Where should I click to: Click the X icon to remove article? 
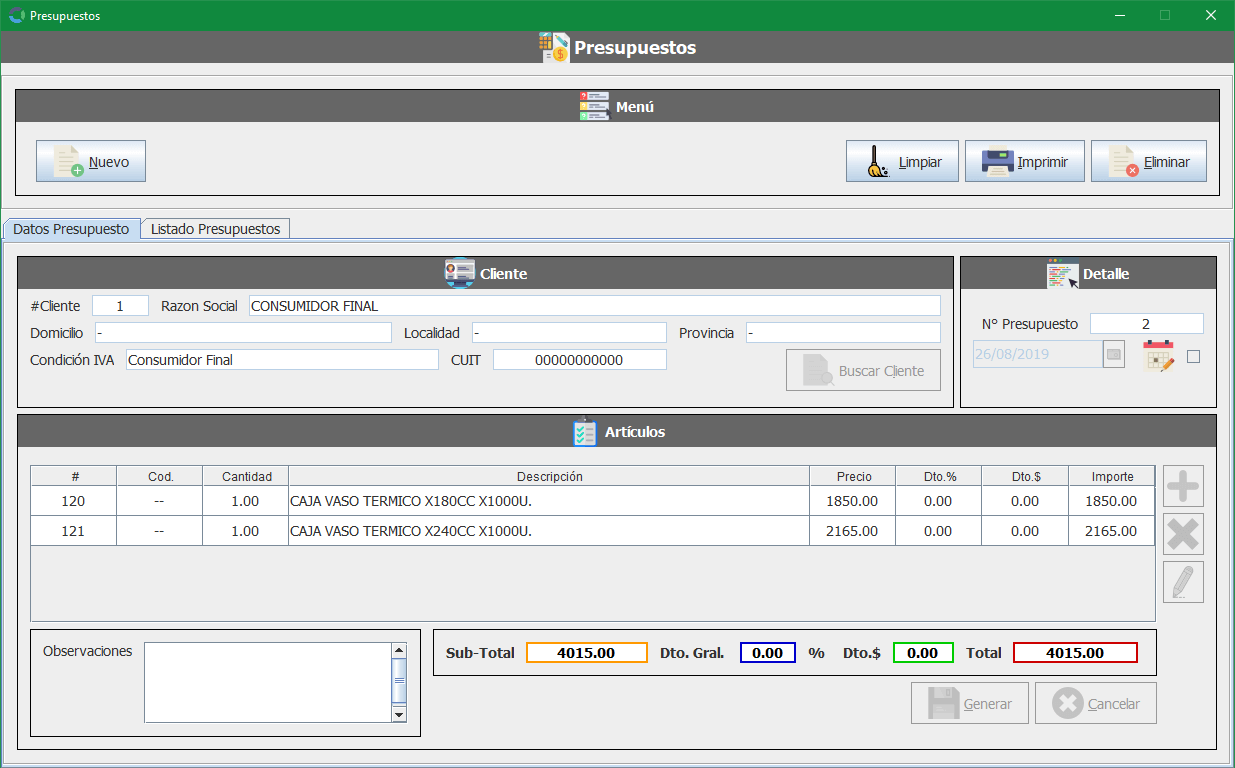(1183, 534)
